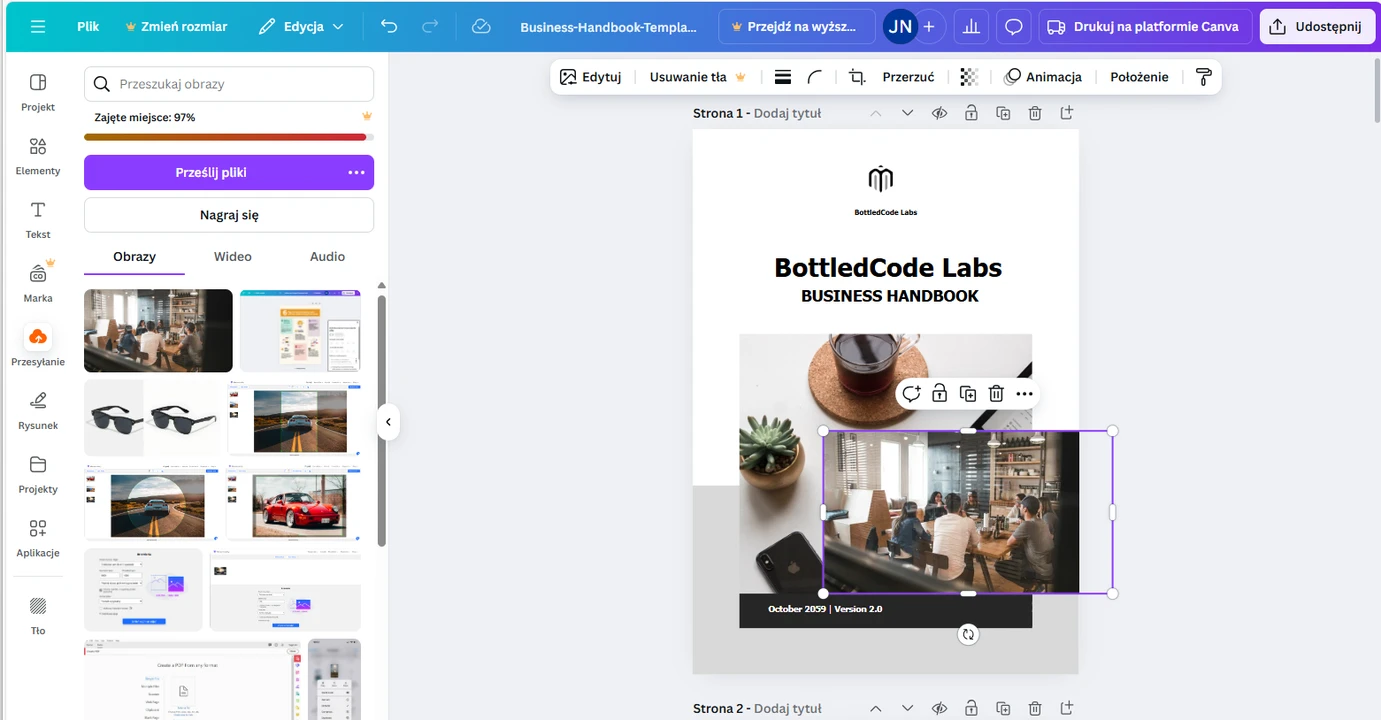Open the transparency checkerboard icon
The image size is (1381, 720).
[x=968, y=77]
